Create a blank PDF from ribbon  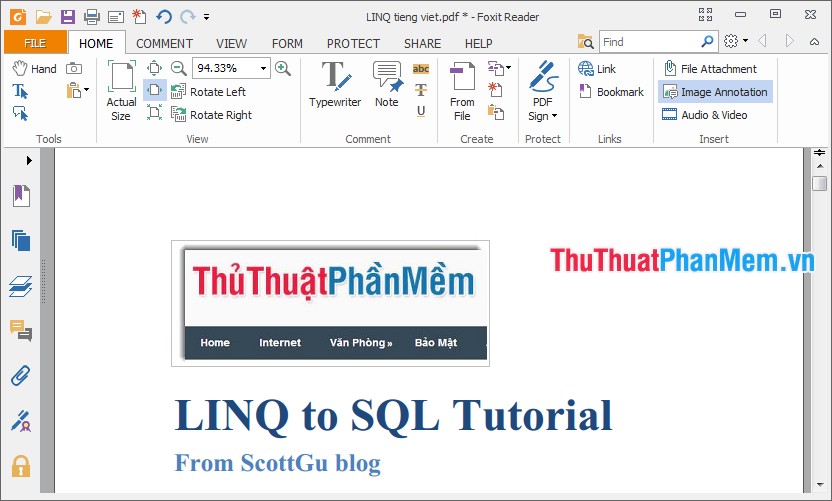[x=495, y=90]
